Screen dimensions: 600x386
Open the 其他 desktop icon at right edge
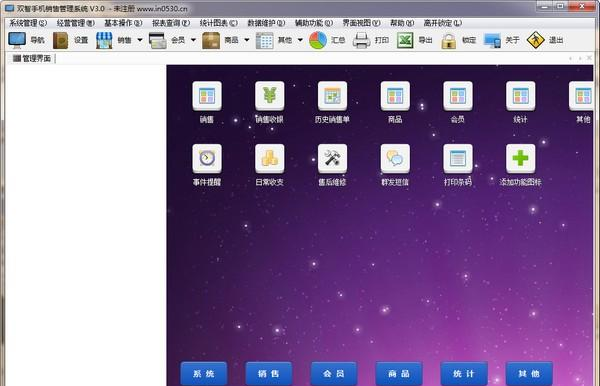(x=582, y=96)
